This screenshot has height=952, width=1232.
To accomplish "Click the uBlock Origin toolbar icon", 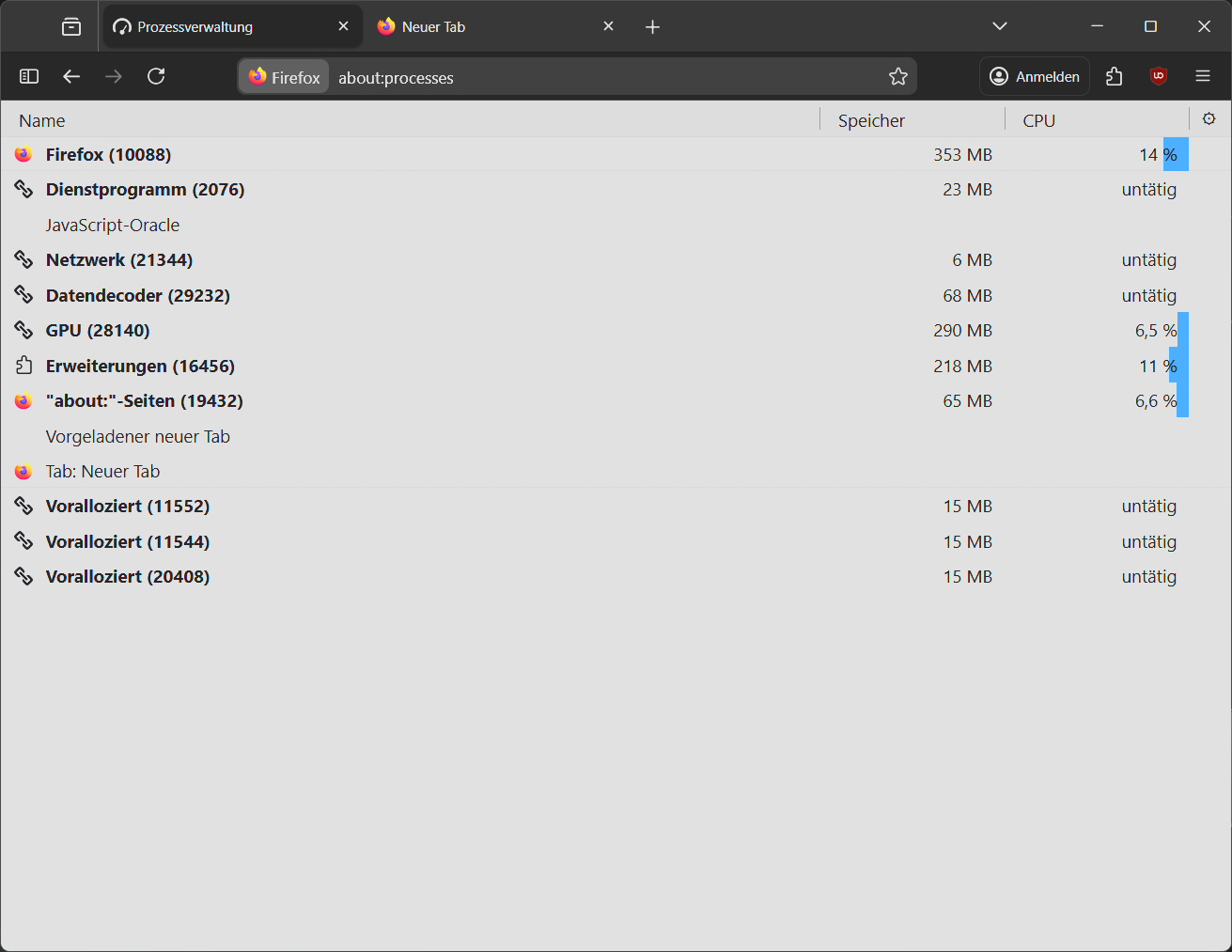I will pyautogui.click(x=1158, y=76).
